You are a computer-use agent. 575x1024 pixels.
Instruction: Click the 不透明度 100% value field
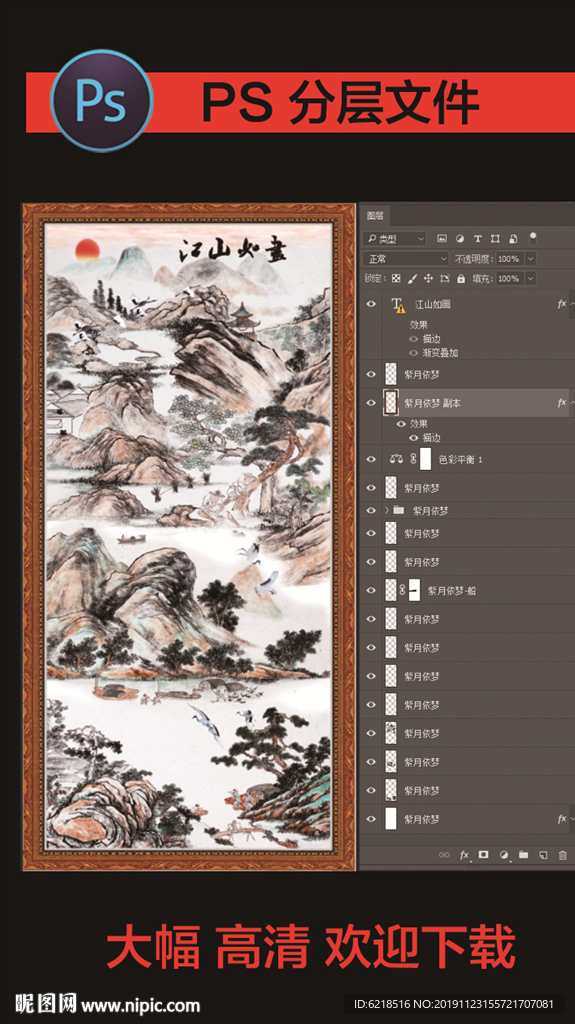tap(509, 259)
